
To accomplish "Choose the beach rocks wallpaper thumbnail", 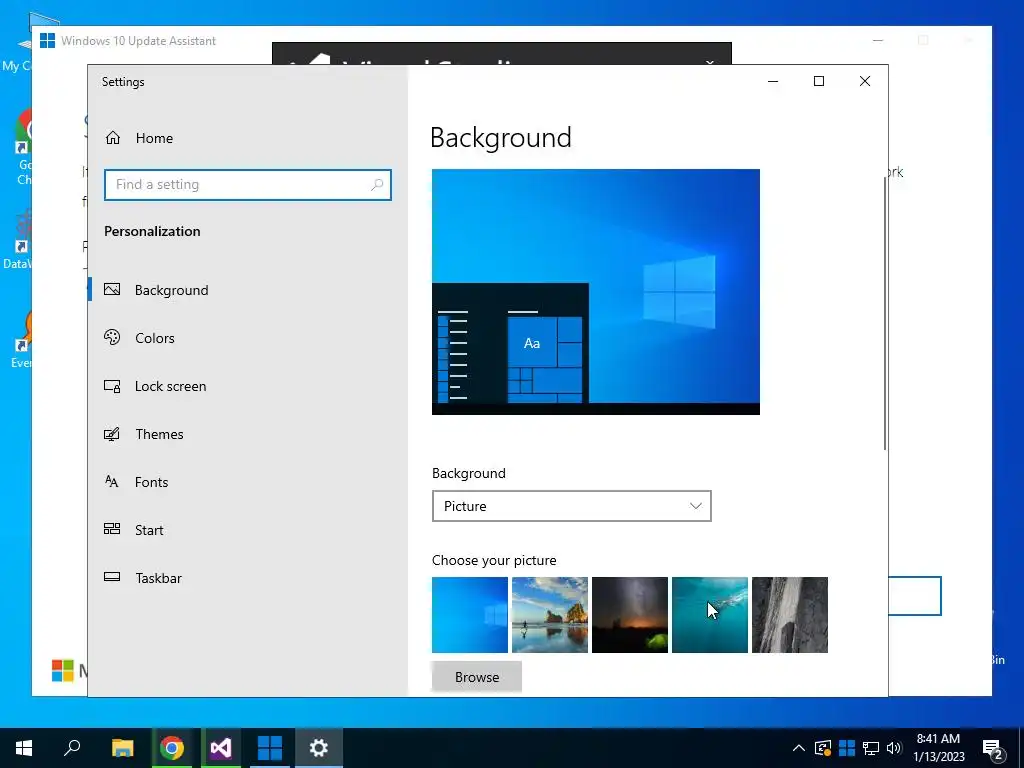I will coord(550,615).
